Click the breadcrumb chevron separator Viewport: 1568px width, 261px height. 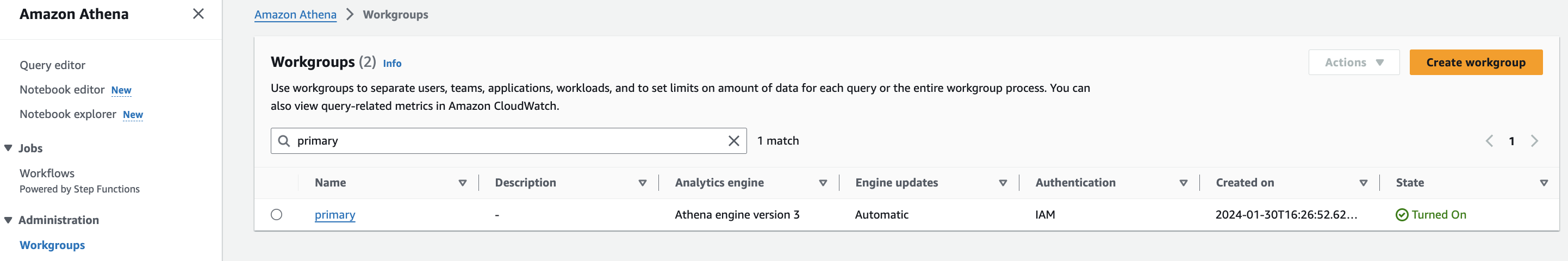tap(350, 15)
